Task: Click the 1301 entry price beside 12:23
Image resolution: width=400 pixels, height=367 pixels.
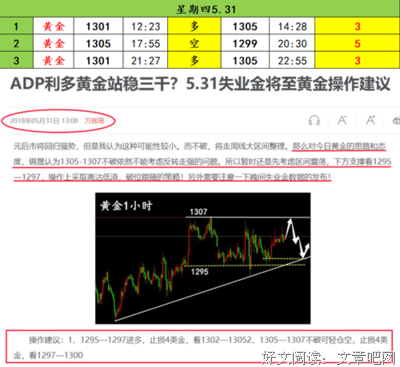Action: click(x=98, y=26)
